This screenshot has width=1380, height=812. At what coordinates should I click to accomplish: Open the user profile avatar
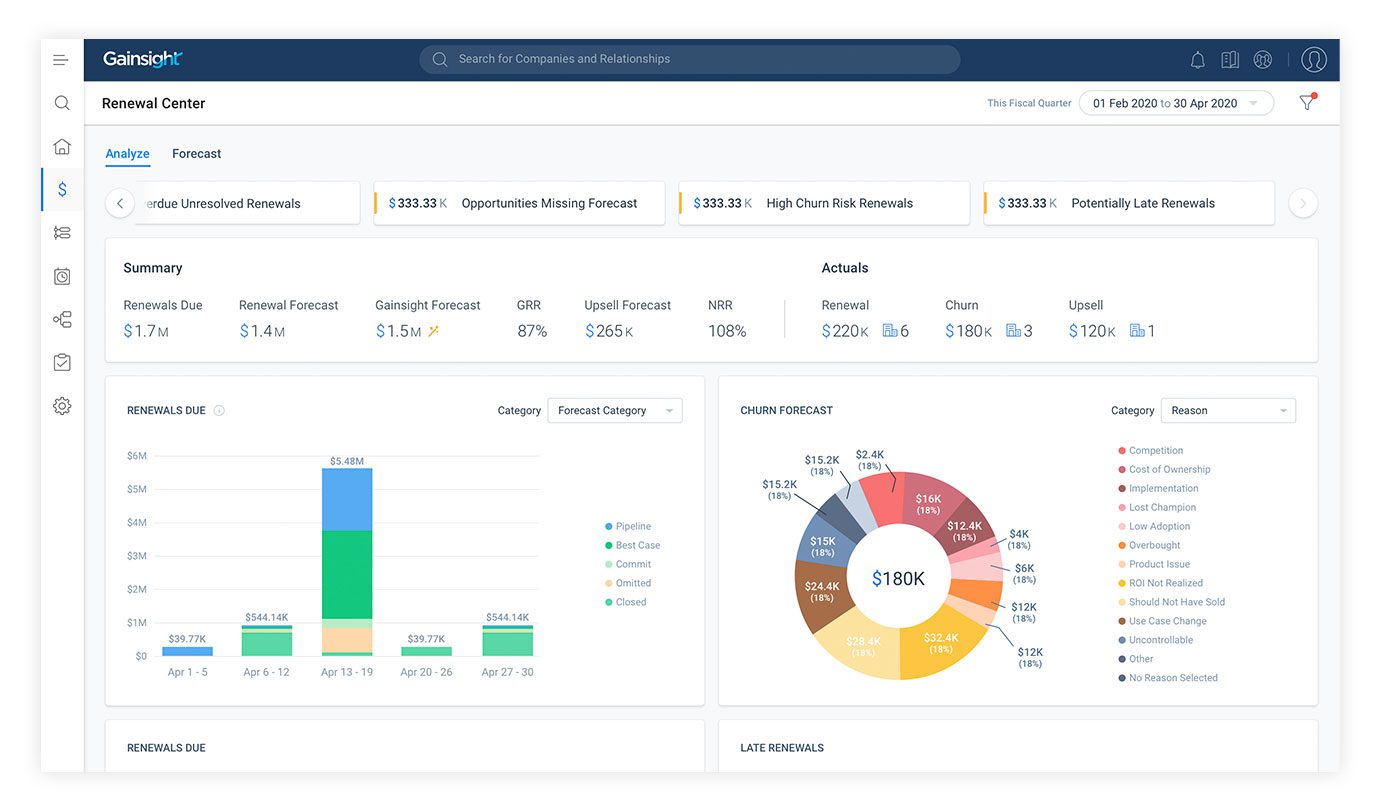tap(1313, 60)
